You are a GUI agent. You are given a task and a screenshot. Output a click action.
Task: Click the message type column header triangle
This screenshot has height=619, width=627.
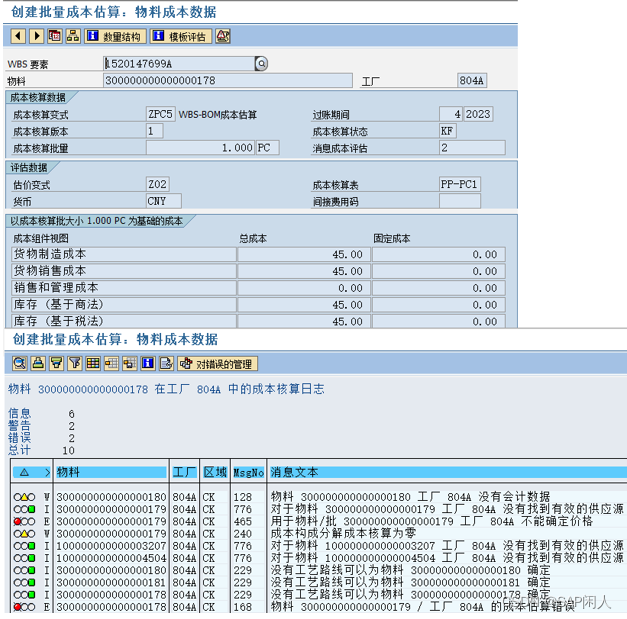pos(24,472)
